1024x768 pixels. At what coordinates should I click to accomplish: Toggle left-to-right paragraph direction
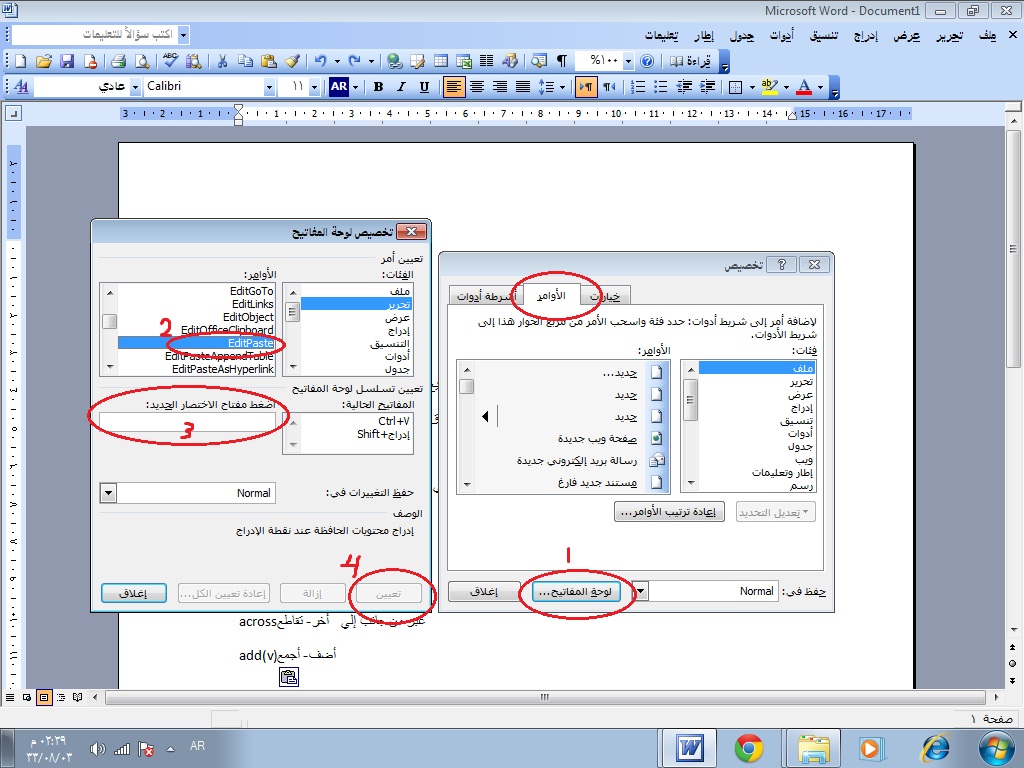[586, 86]
